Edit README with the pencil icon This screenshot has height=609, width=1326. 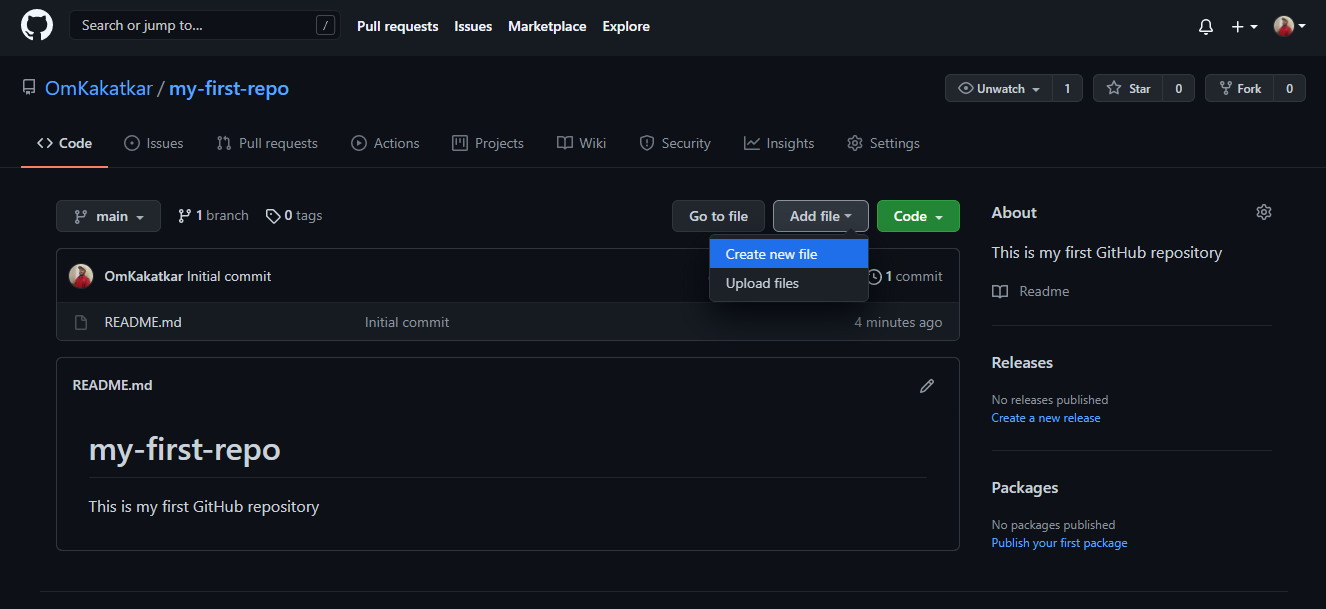coord(927,386)
